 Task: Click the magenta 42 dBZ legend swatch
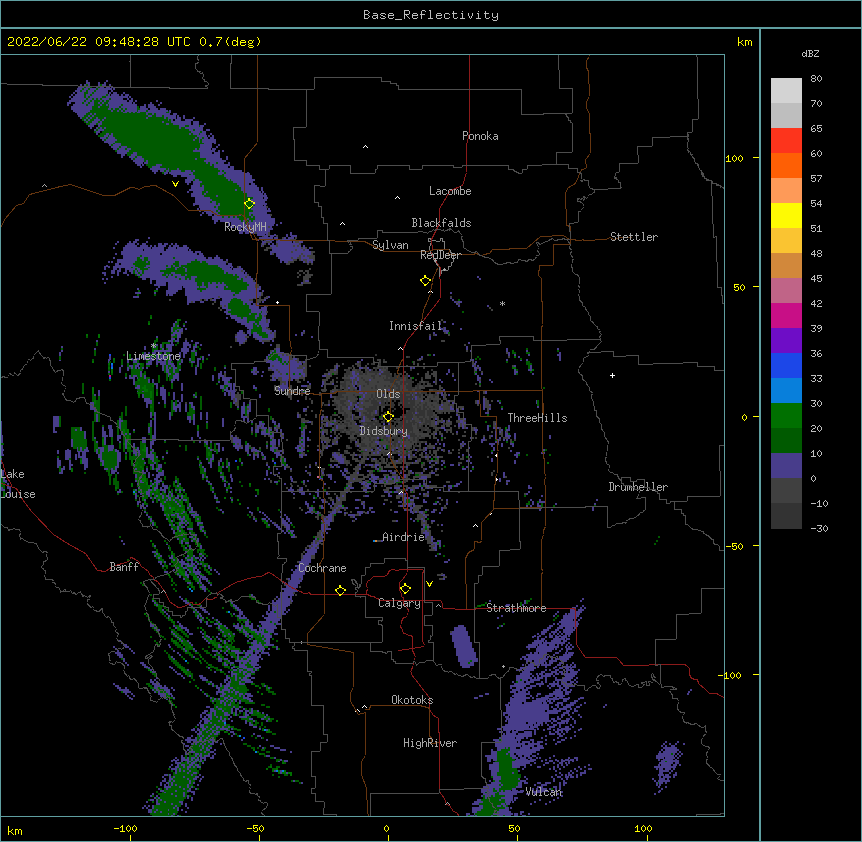pos(786,315)
